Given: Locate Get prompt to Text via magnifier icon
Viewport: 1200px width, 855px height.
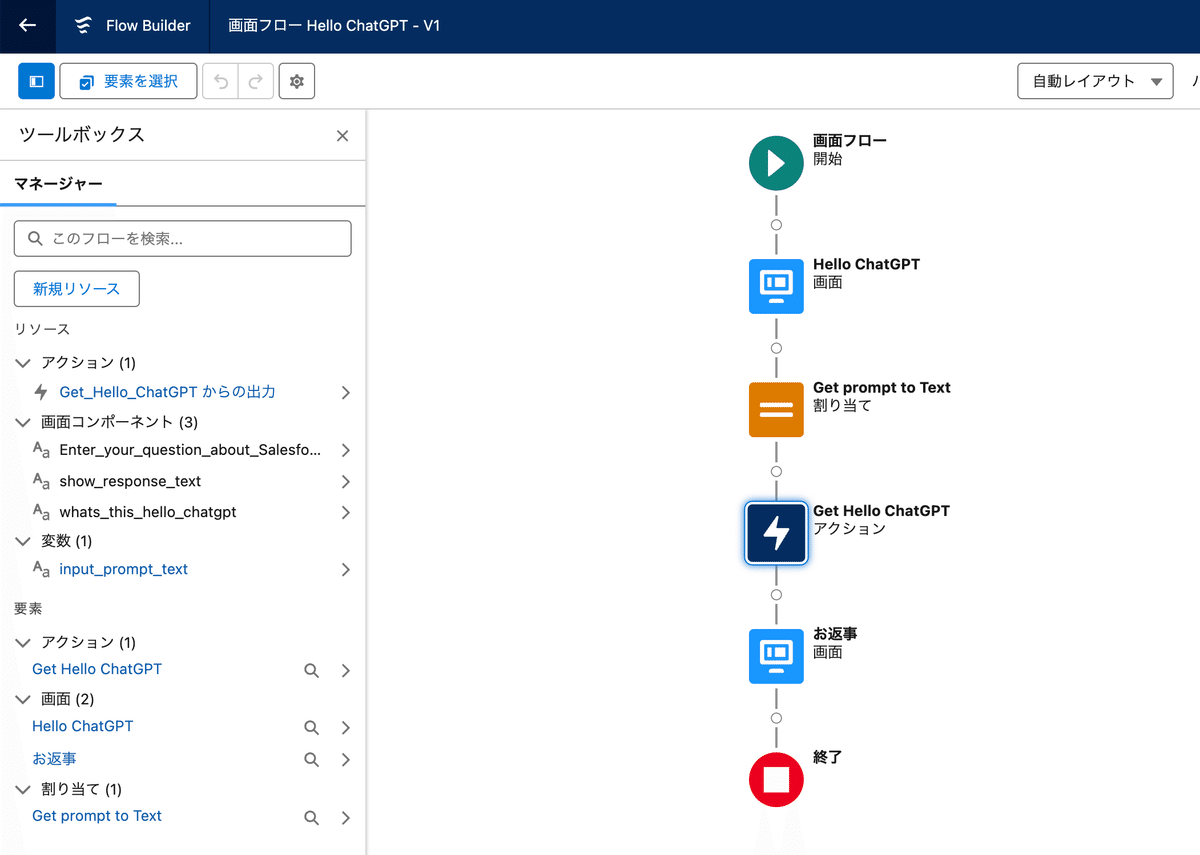Looking at the screenshot, I should tap(311, 817).
